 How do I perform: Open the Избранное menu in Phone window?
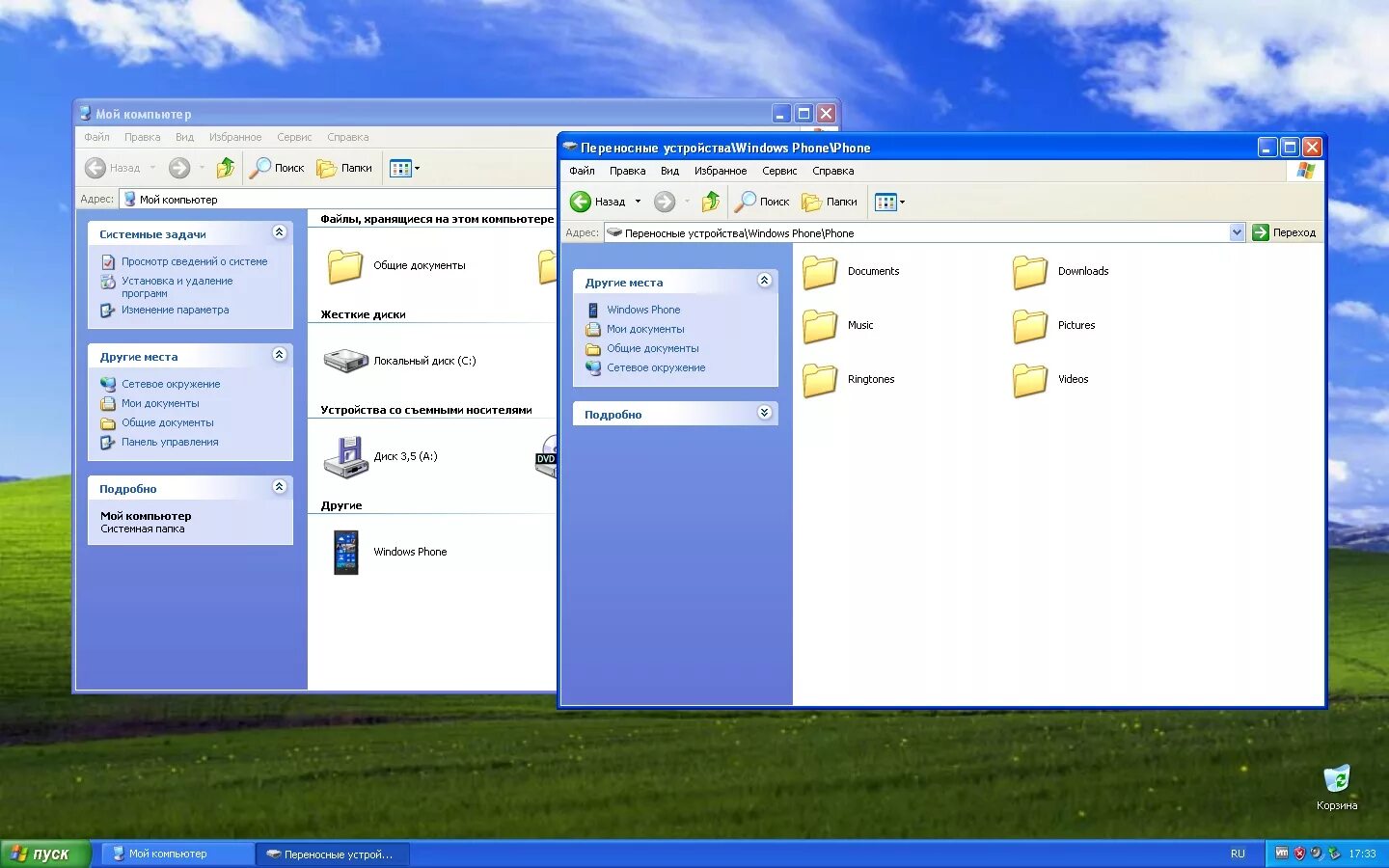(721, 171)
